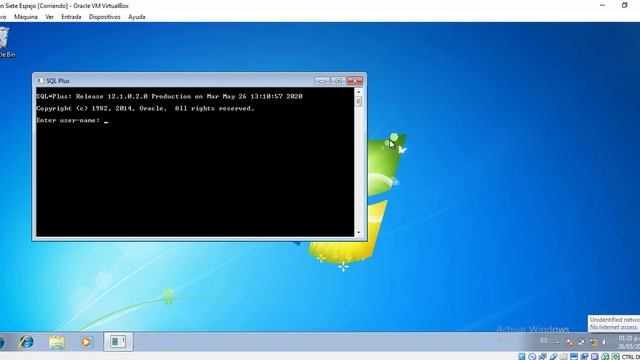Show hidden tray icons arrow

[x=557, y=342]
